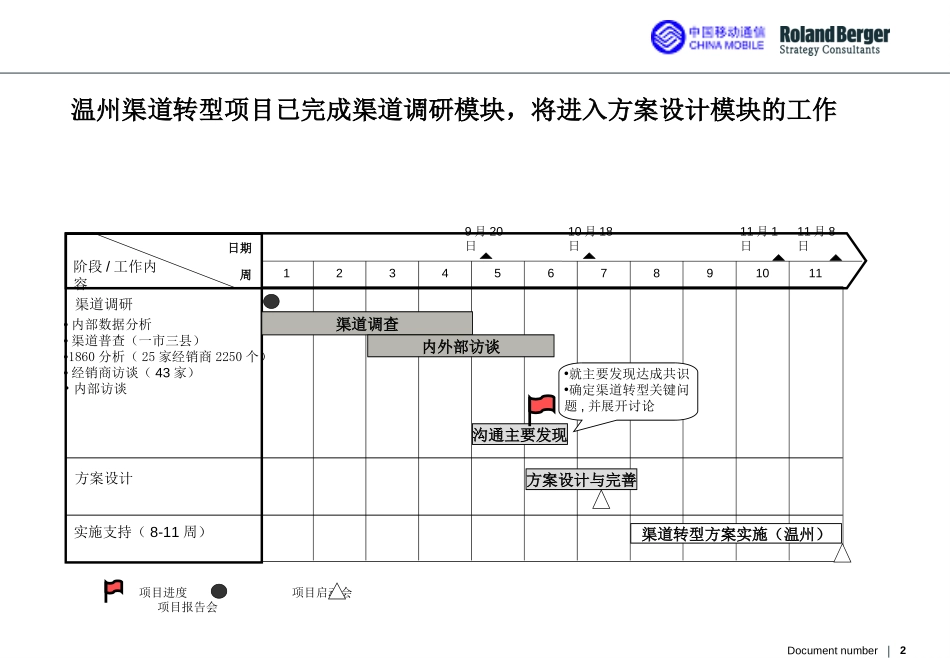Screen dimensions: 950x658
Task: Click the 内部数据分析 bullet item
Action: [x=111, y=324]
